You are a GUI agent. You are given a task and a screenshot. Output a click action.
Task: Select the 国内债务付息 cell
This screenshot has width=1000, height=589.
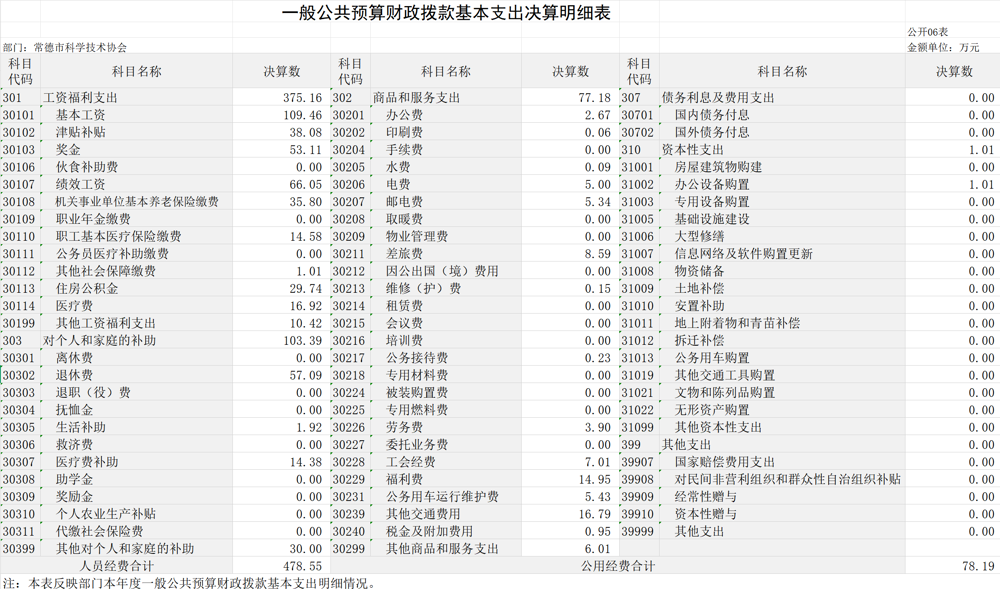712,115
